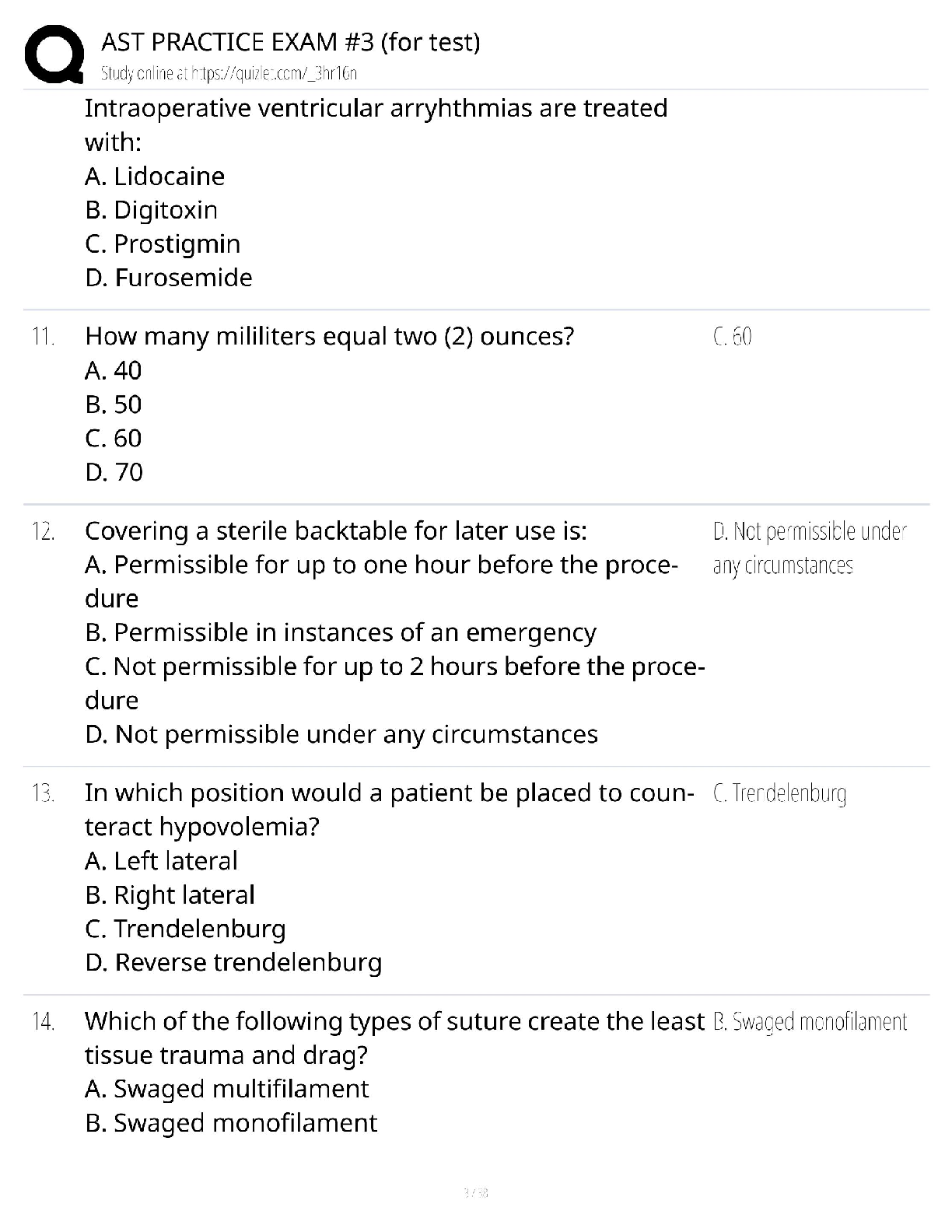Choose option D. Furosemide
Screen dimensions: 952x1232
(169, 278)
